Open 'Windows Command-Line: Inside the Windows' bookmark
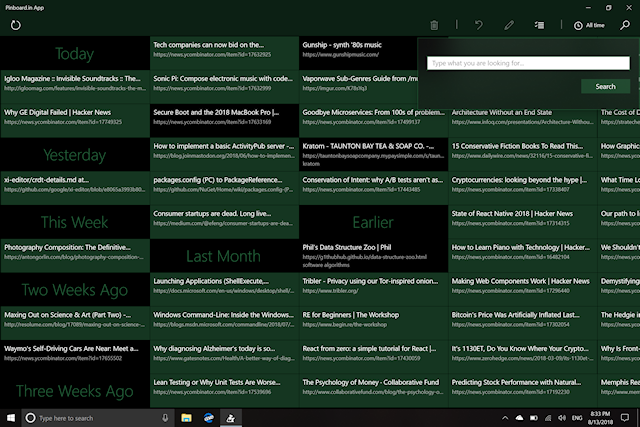This screenshot has width=640, height=427. [224, 324]
